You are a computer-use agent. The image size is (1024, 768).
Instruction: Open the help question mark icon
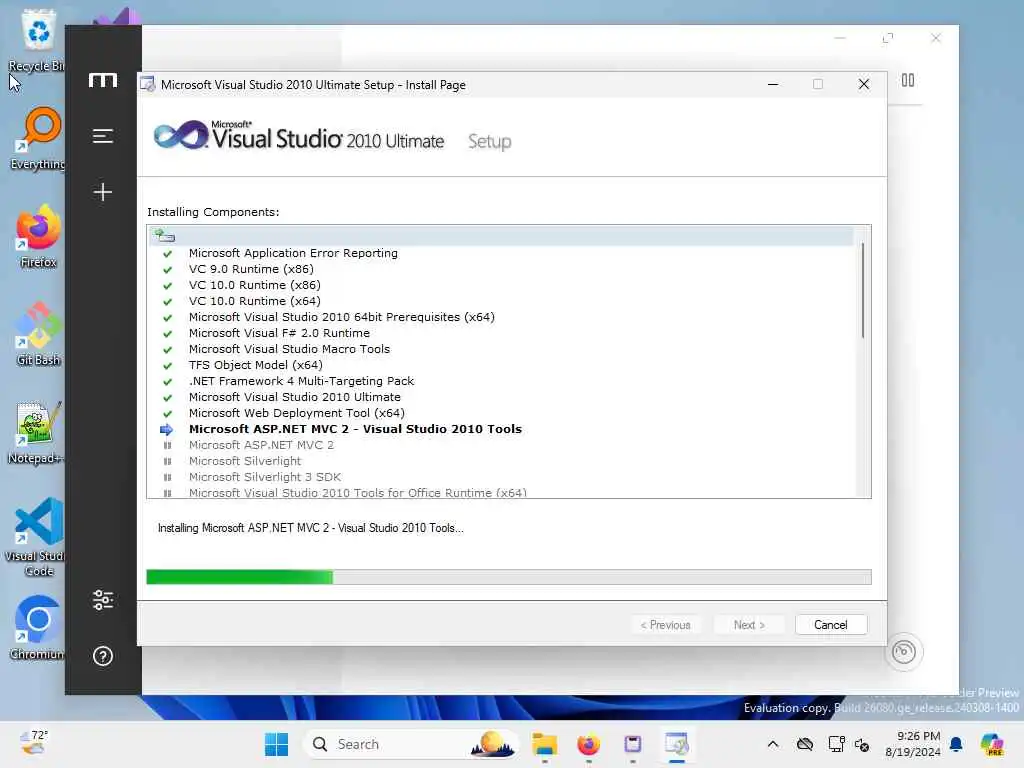pos(103,656)
